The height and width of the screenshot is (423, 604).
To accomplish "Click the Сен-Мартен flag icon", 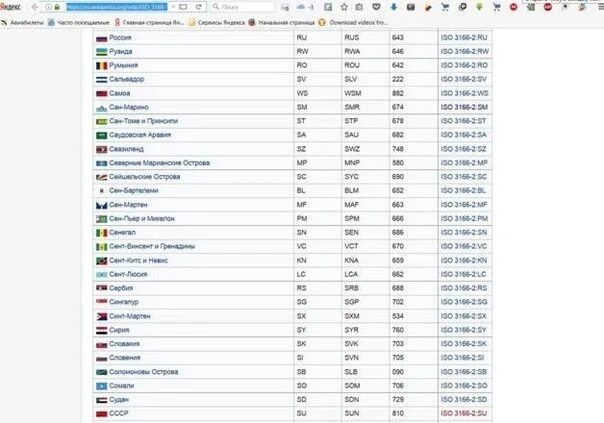I will coord(101,205).
